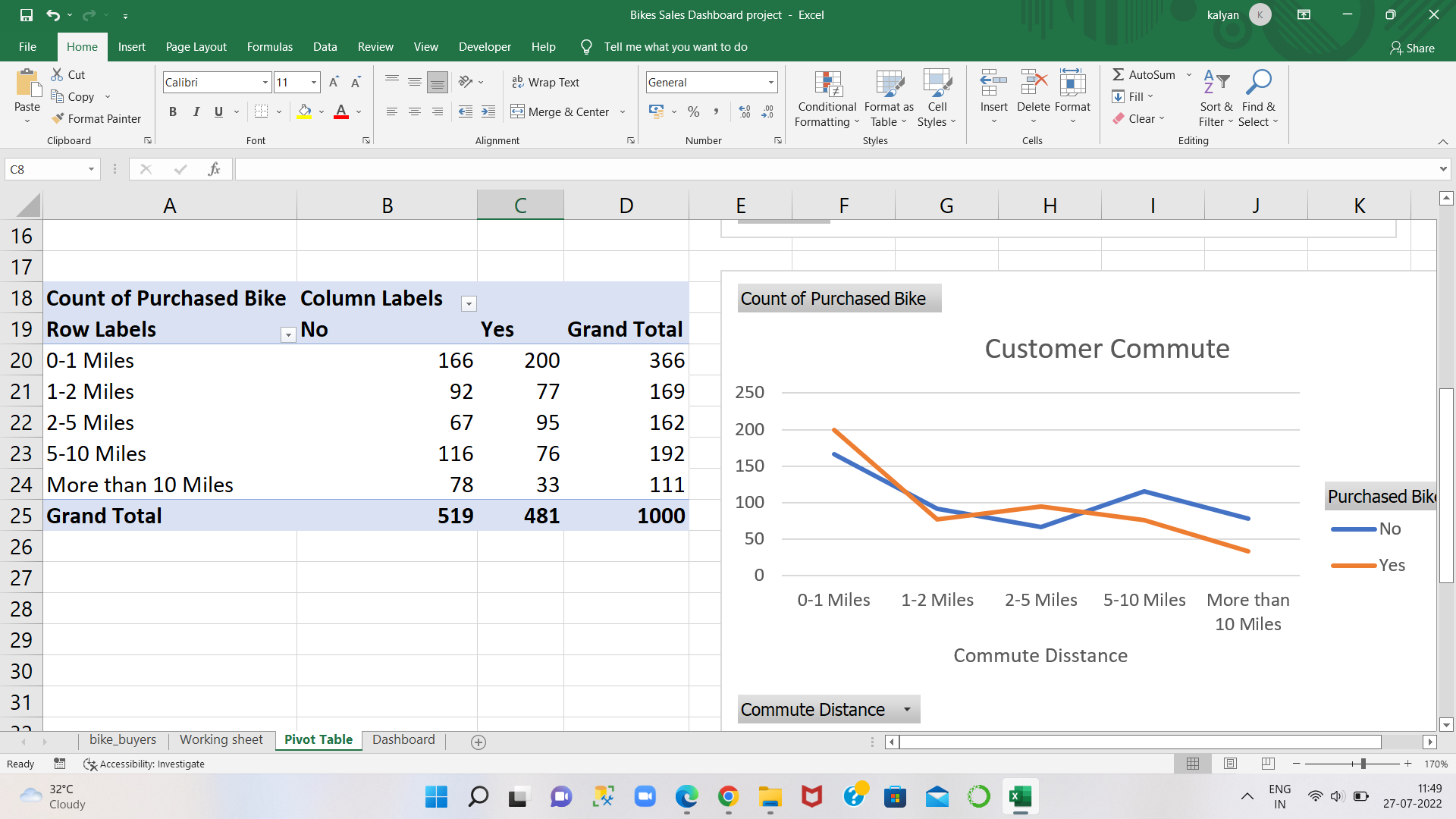Apply Percent Style formatting
Screen dimensions: 1456x819
[692, 111]
